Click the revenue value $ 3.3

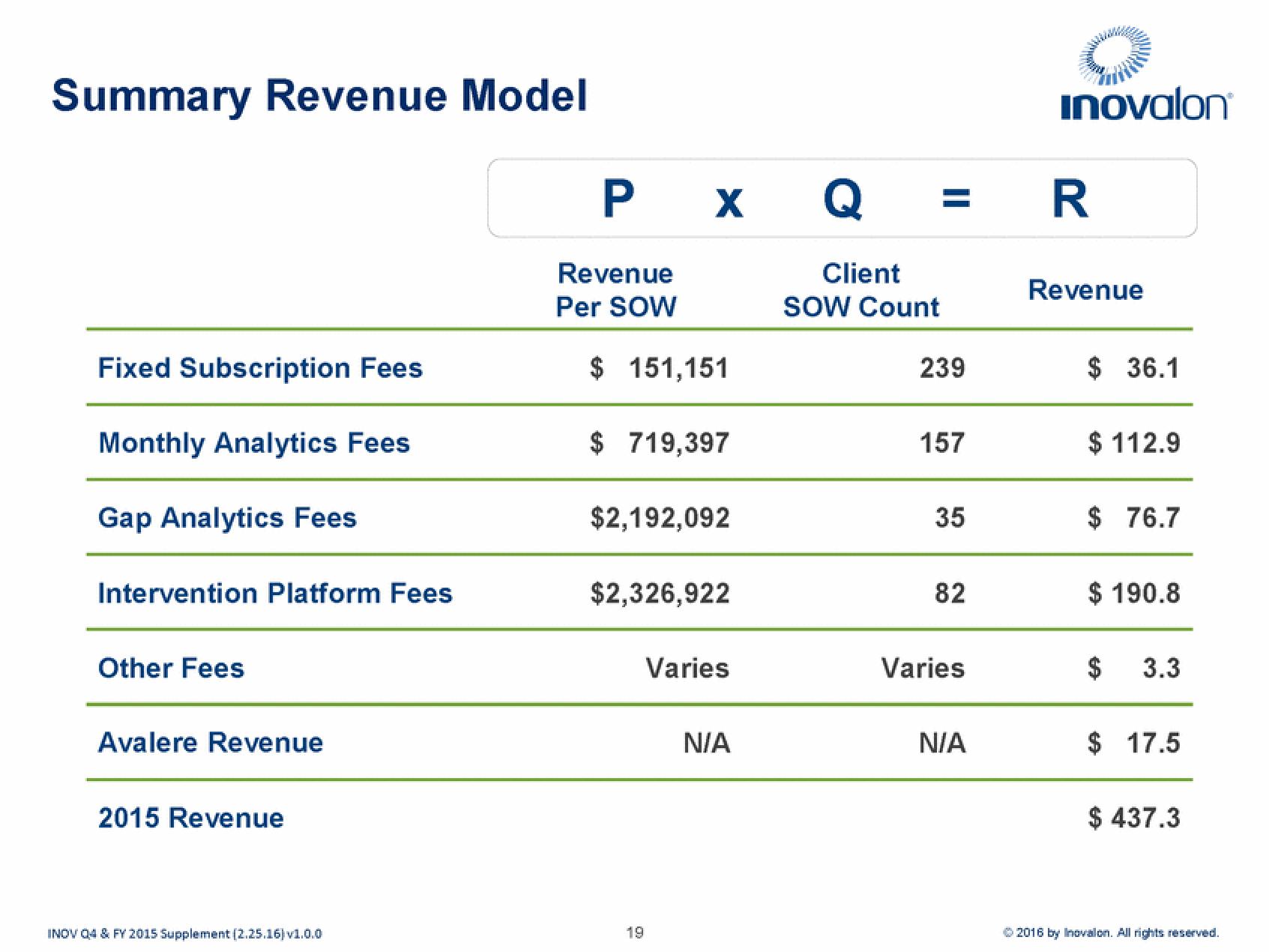[x=1134, y=668]
